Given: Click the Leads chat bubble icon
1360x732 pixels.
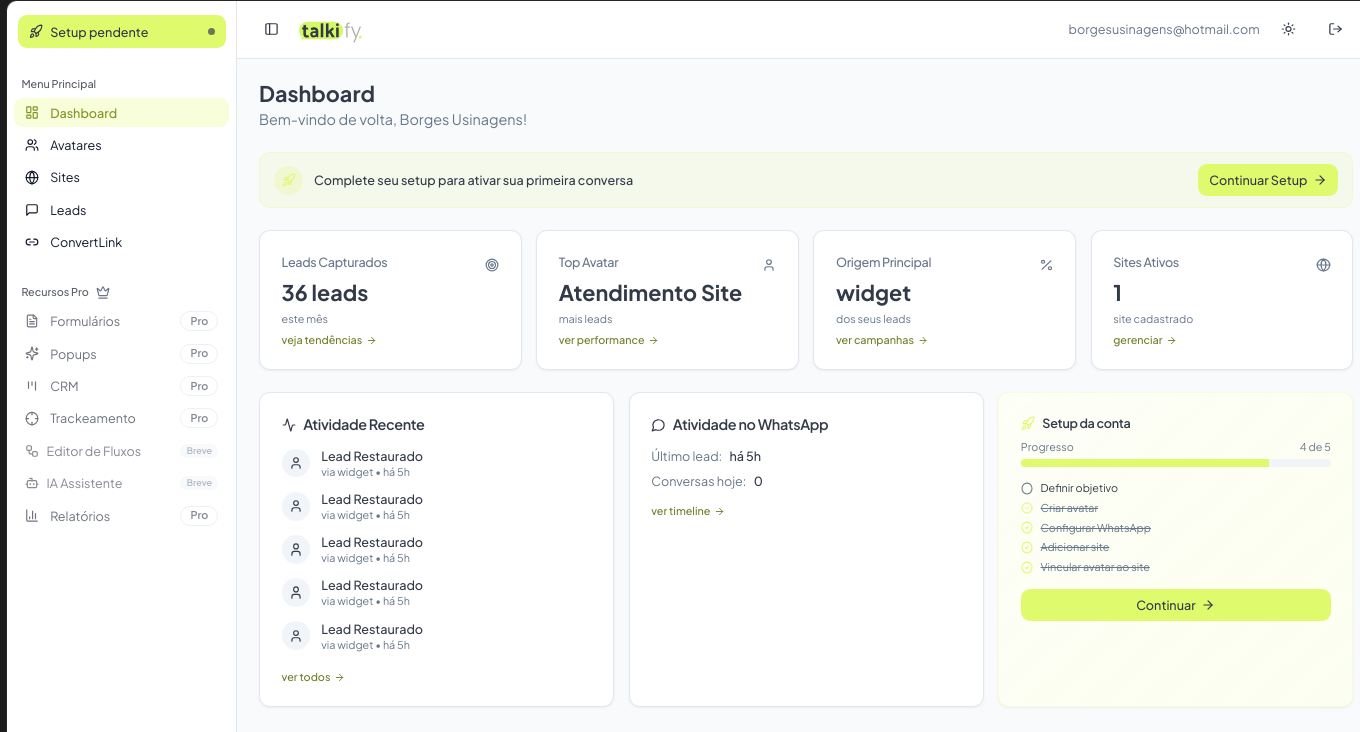Looking at the screenshot, I should (32, 210).
